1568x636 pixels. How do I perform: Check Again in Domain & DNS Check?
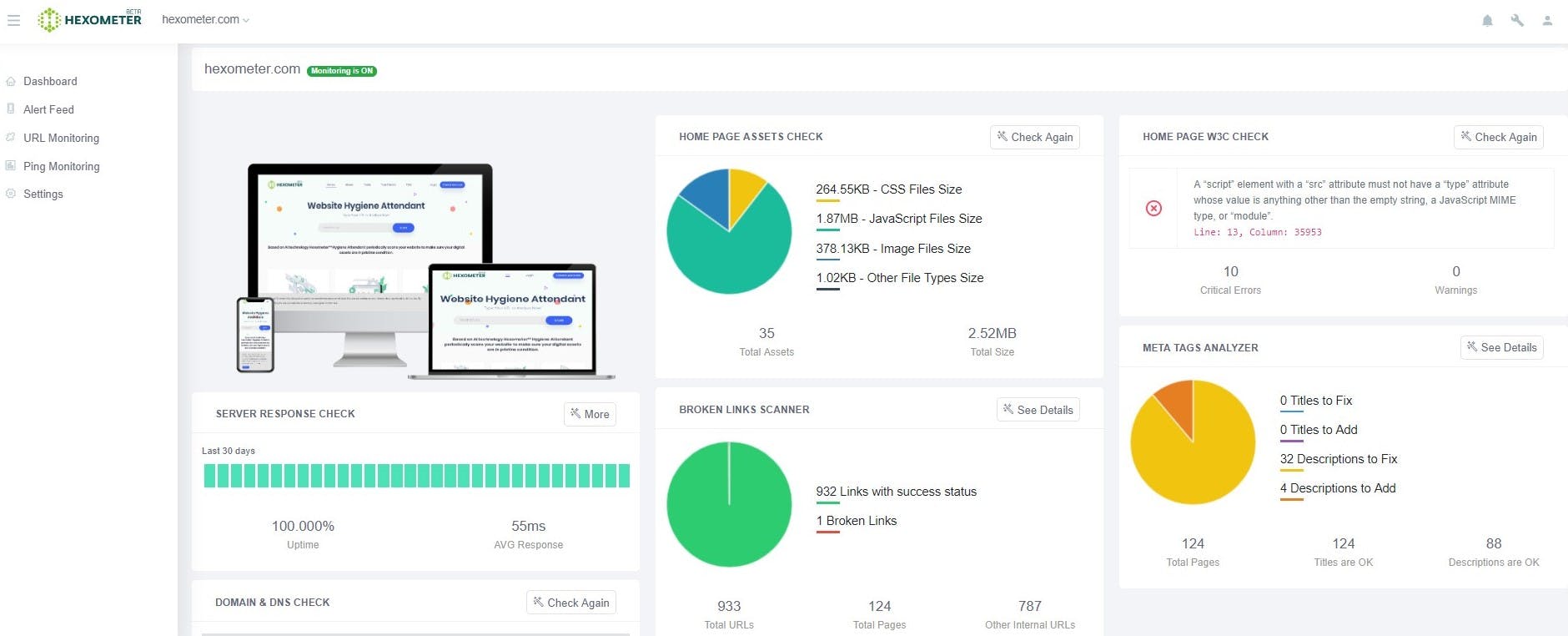[x=571, y=603]
